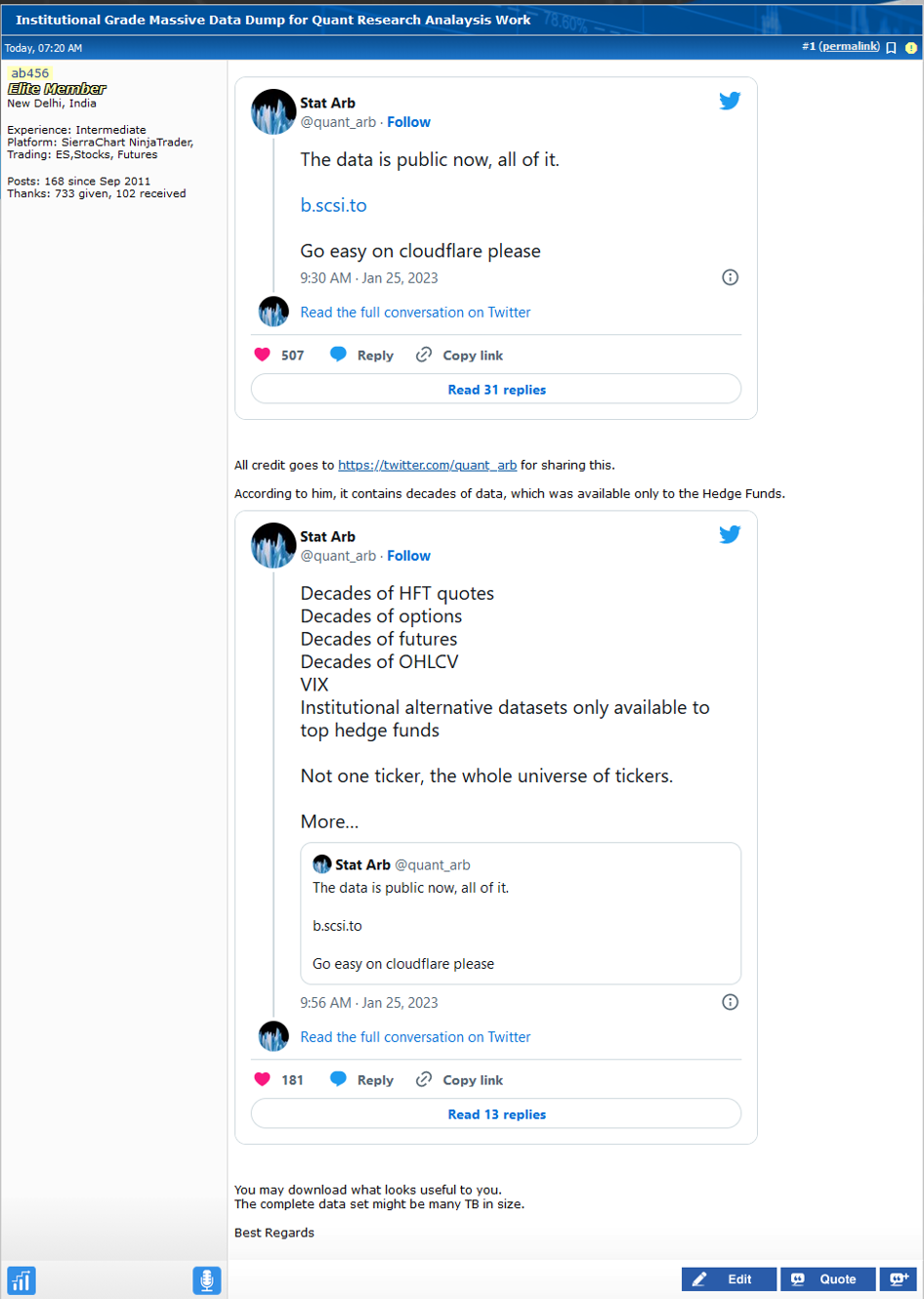Copy link of the first tweet
This screenshot has height=1299, width=924.
tap(459, 355)
